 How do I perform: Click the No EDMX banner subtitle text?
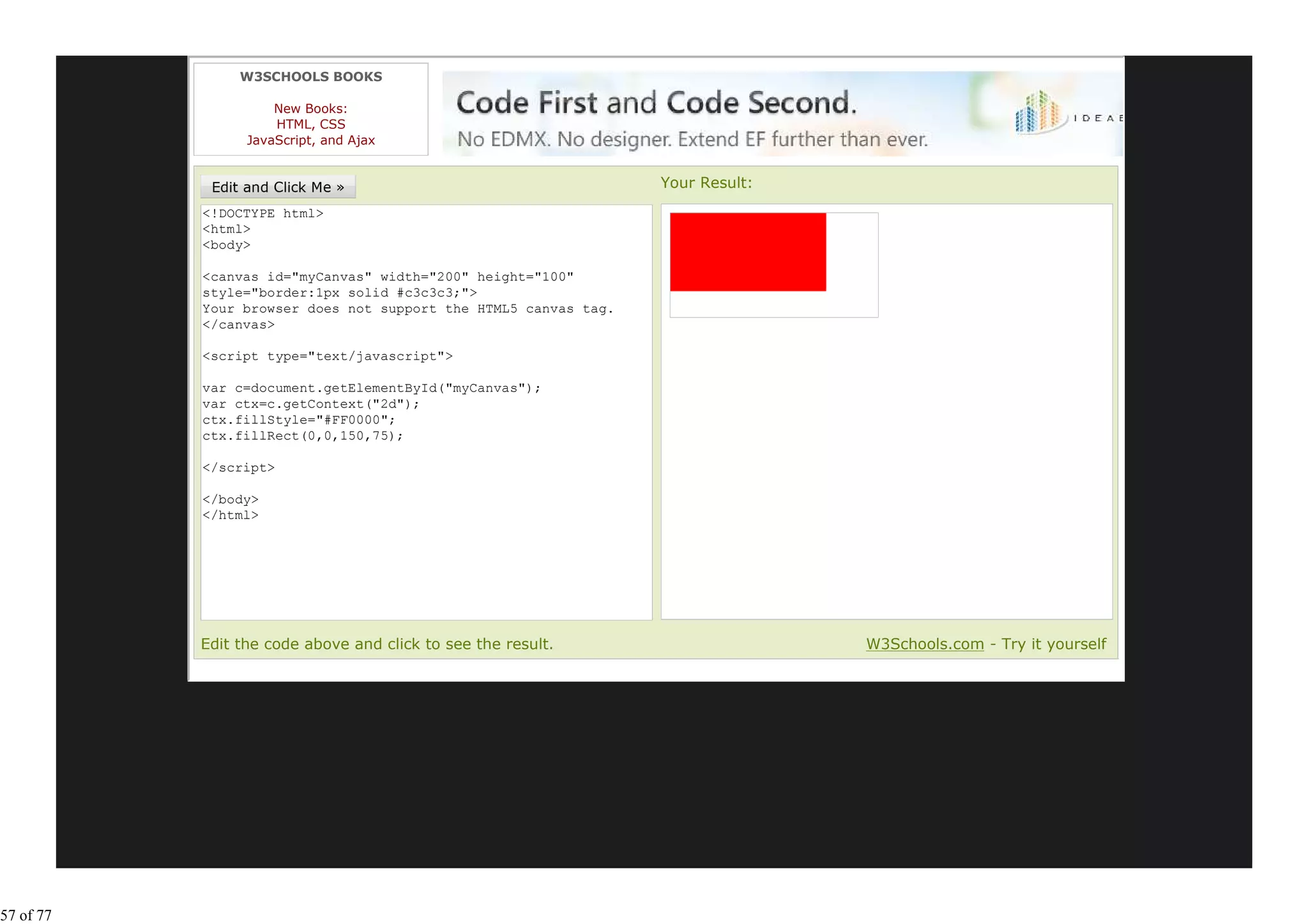coord(692,139)
